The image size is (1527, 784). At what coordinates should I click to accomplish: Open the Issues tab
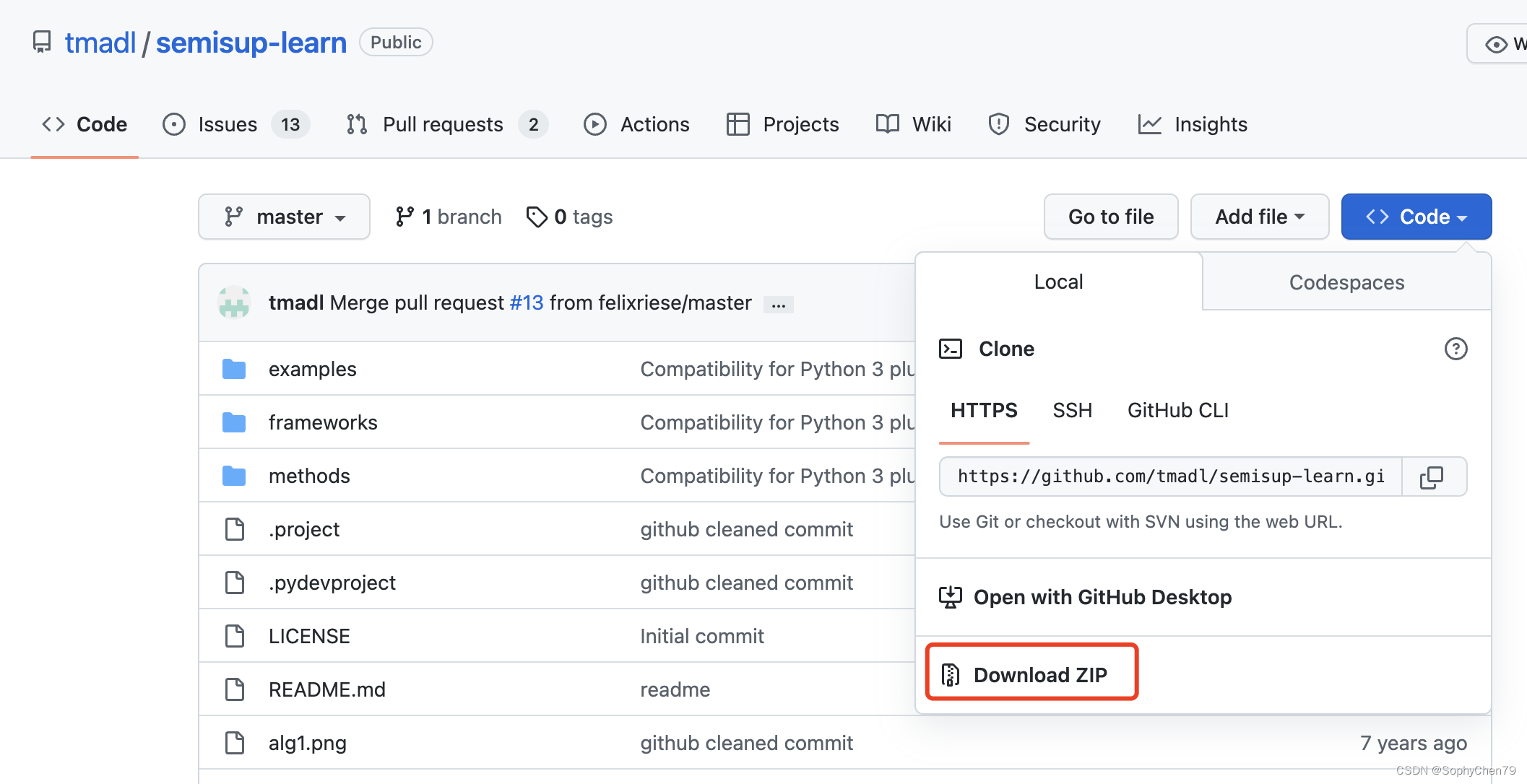pyautogui.click(x=236, y=124)
